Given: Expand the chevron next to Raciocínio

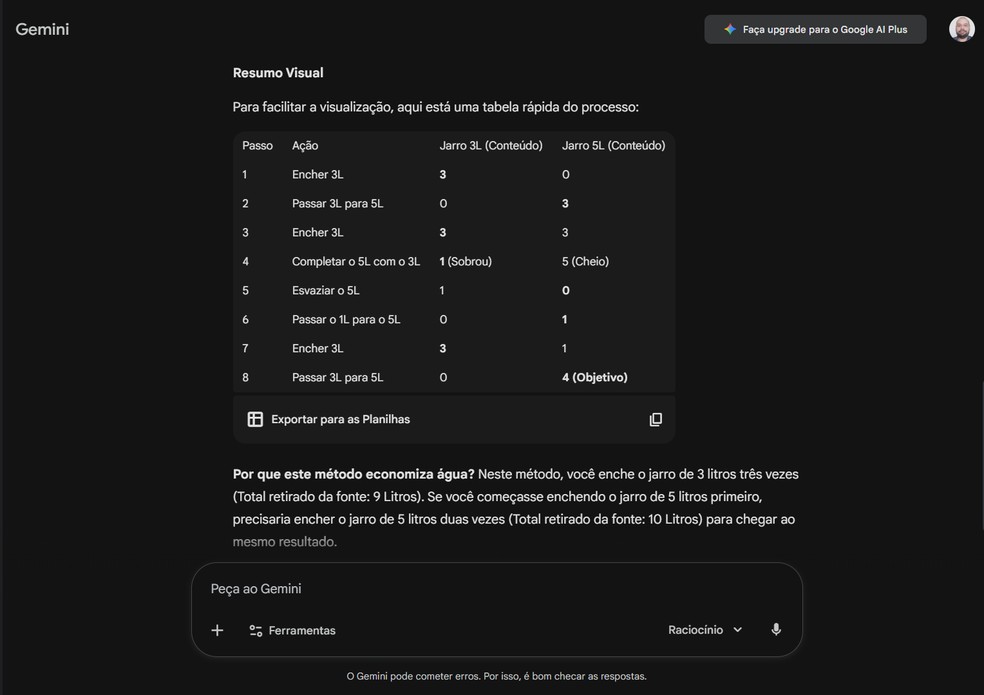Looking at the screenshot, I should [x=738, y=630].
